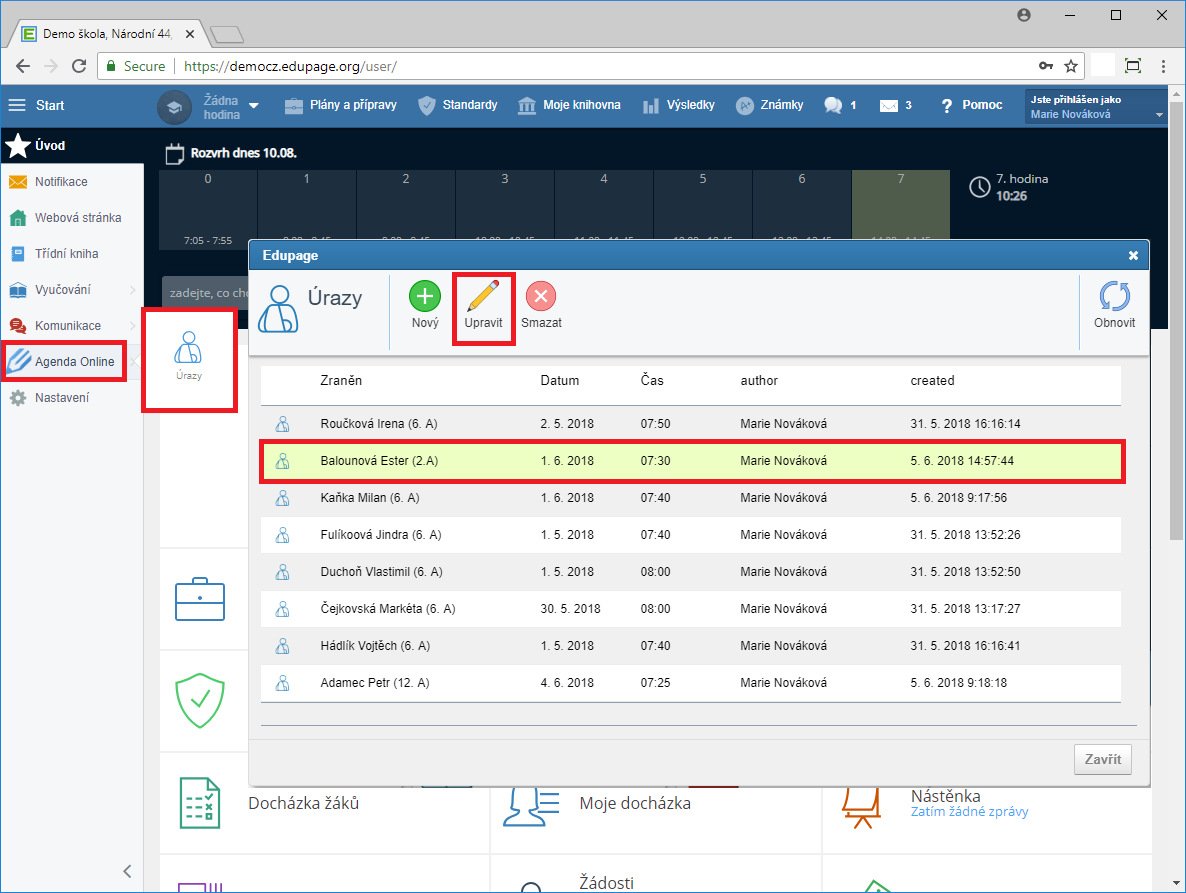This screenshot has height=893, width=1186.
Task: Open the Úrazy tile icon
Action: click(188, 349)
